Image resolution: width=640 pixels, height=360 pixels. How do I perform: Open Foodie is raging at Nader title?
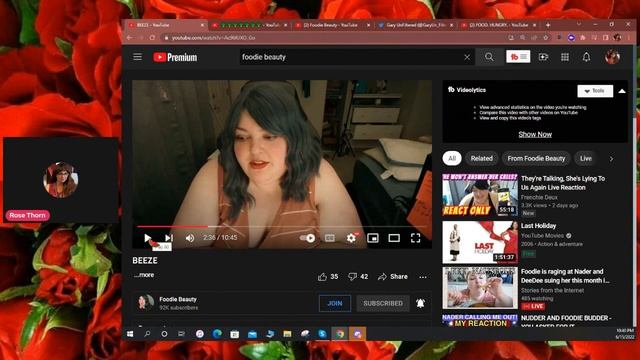[565, 276]
